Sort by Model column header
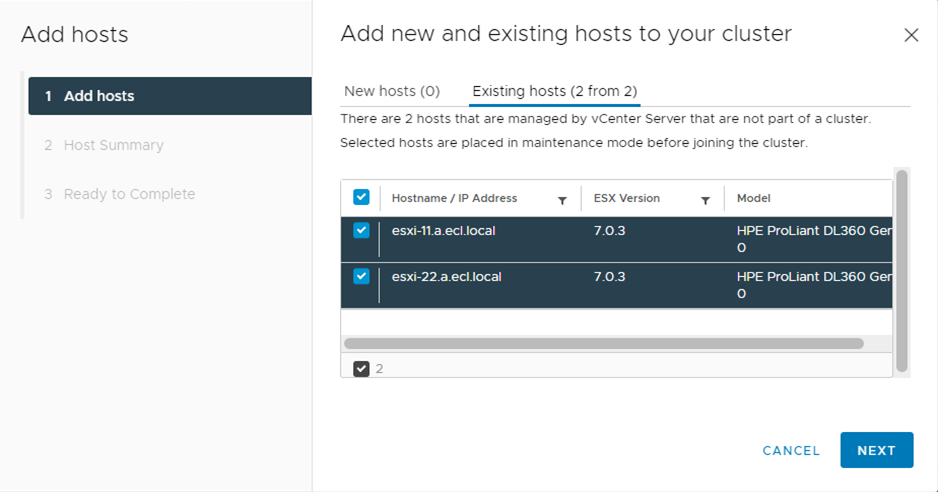The width and height of the screenshot is (938, 492). click(754, 198)
